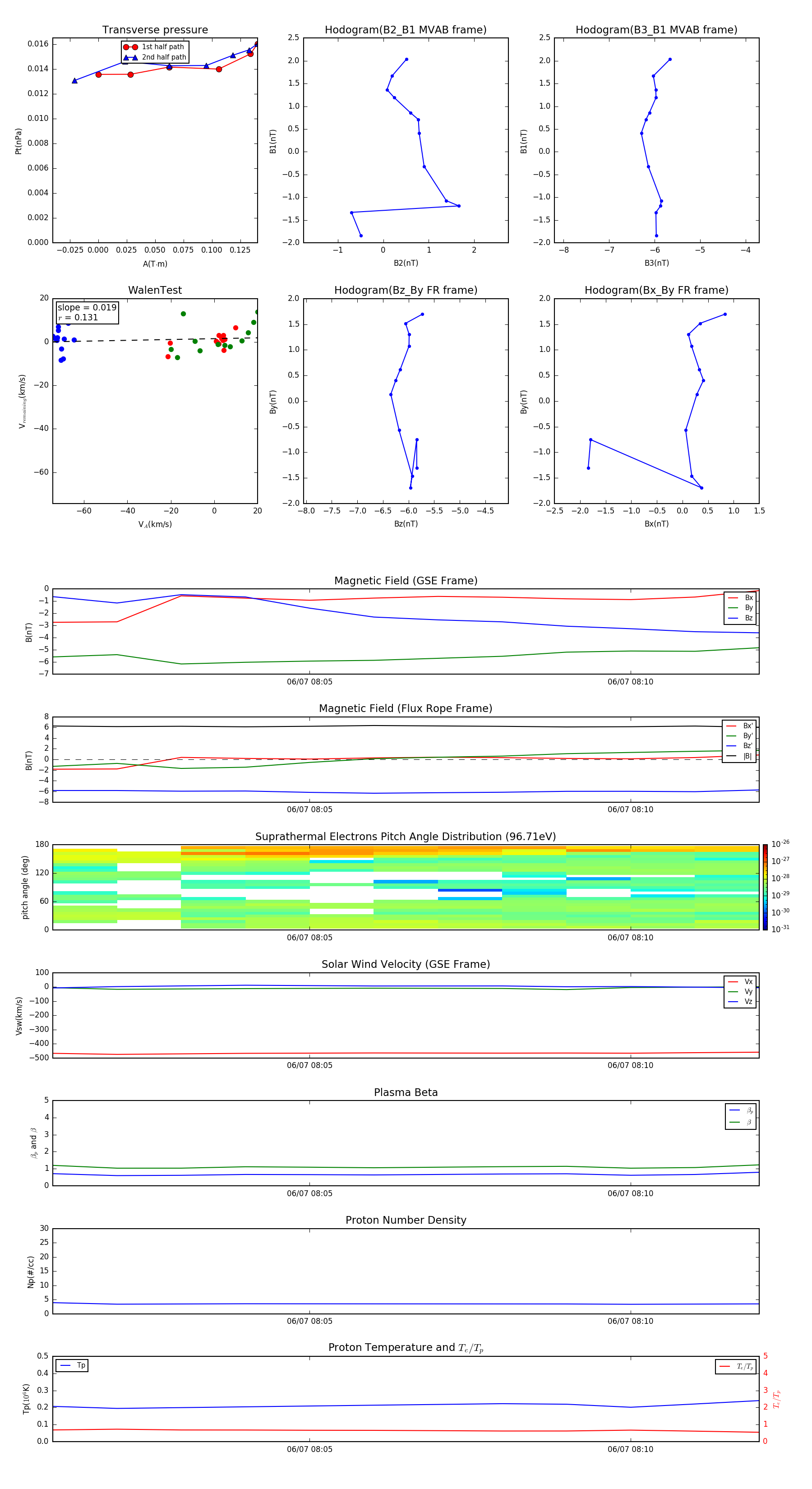The width and height of the screenshot is (812, 1489).
Task: Click the 'Solar Wind Velocity (GSE Frame)' title
Action: (406, 965)
